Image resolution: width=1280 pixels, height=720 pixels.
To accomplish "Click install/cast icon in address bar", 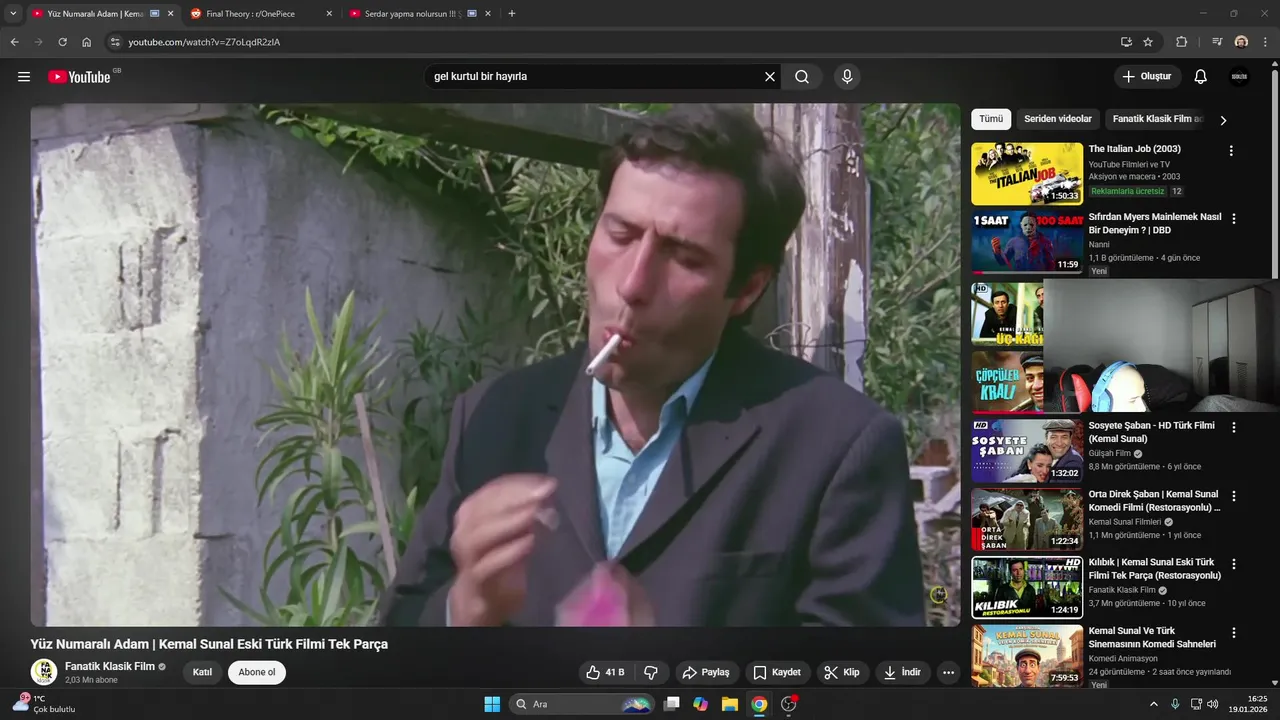I will [x=1126, y=42].
